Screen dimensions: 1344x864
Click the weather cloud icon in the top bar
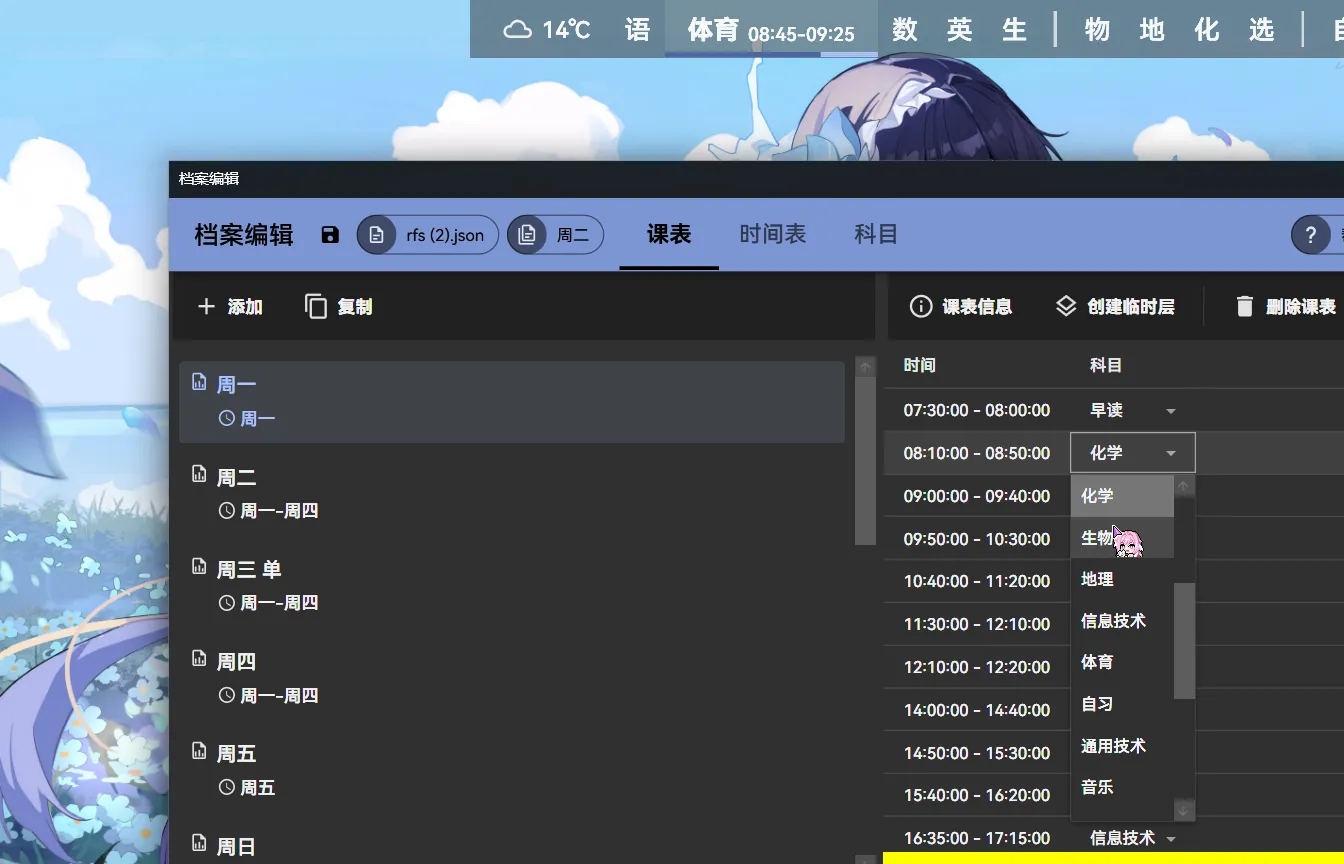516,29
